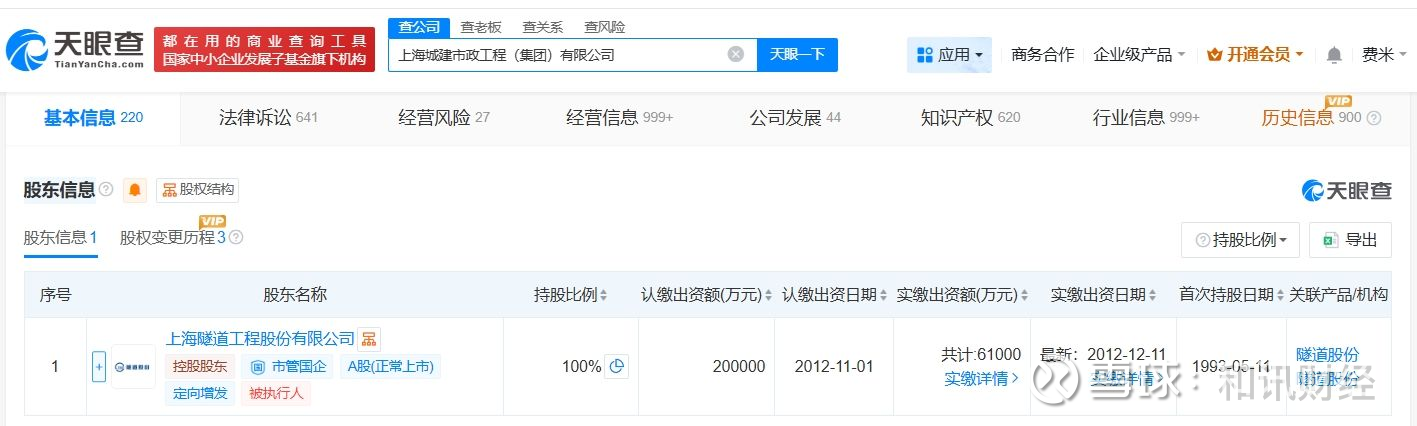This screenshot has height=426, width=1417.
Task: Open the 法律诉讼 tab
Action: (268, 118)
